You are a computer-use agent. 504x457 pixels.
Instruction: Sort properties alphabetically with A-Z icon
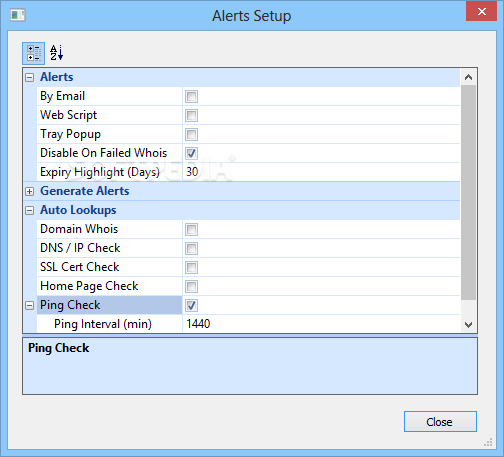[56, 53]
